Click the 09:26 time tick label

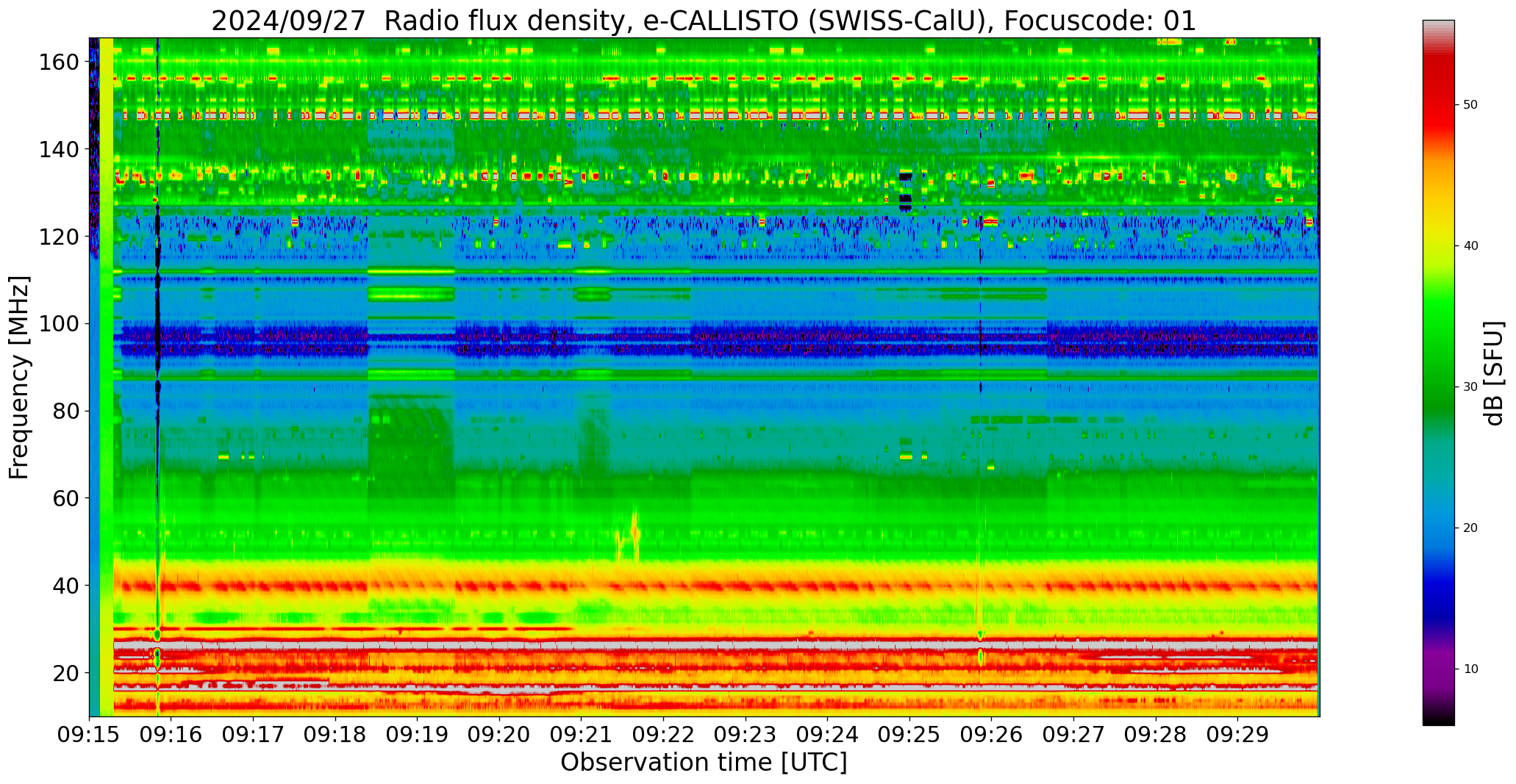(x=992, y=734)
